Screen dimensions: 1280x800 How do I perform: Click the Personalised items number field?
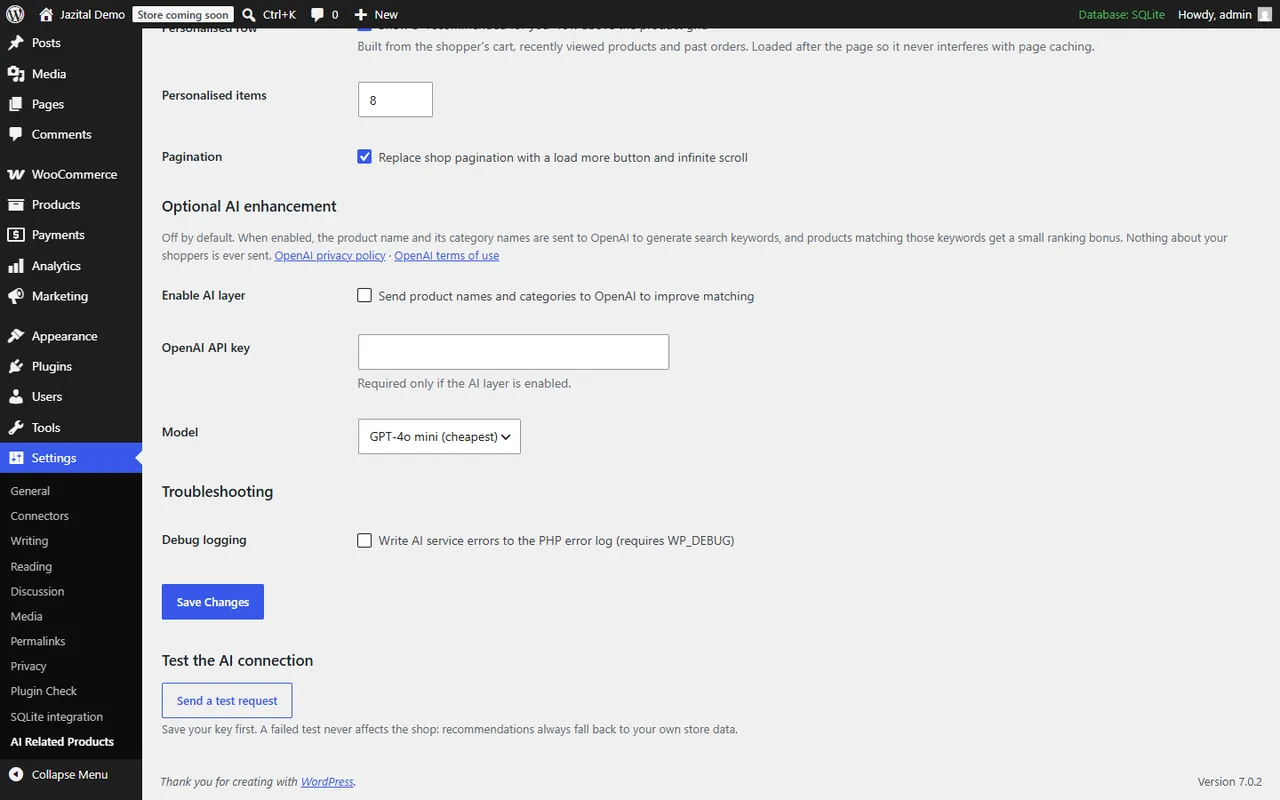pyautogui.click(x=395, y=100)
